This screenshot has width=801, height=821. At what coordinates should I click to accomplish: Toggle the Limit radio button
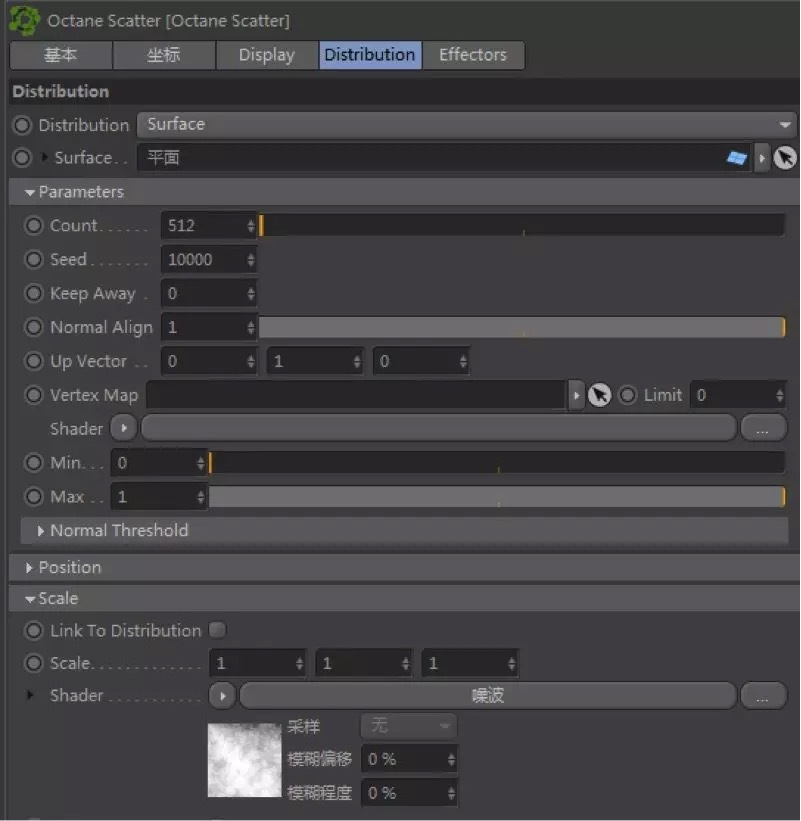coord(627,395)
